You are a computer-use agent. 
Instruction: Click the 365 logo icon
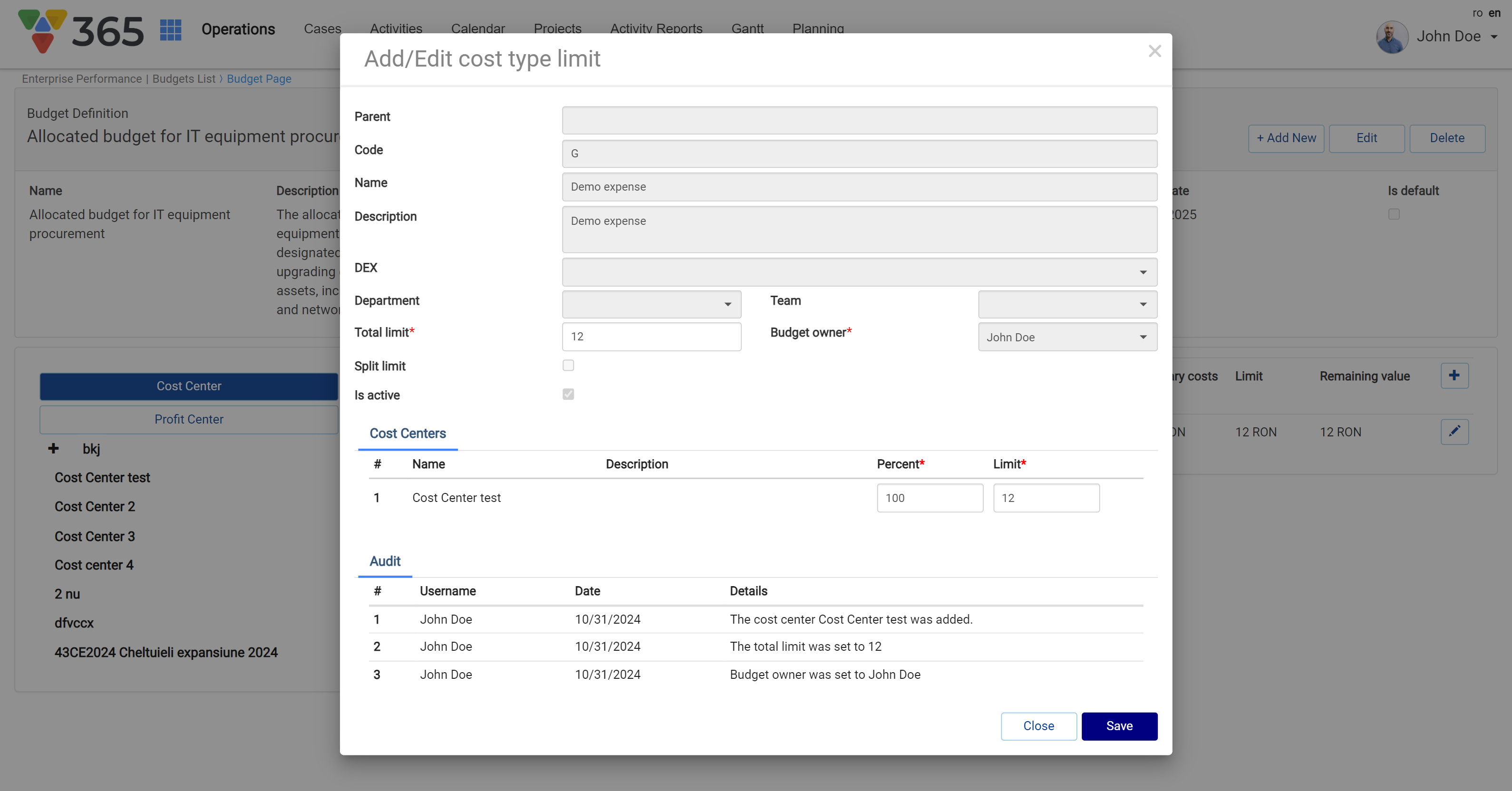42,30
